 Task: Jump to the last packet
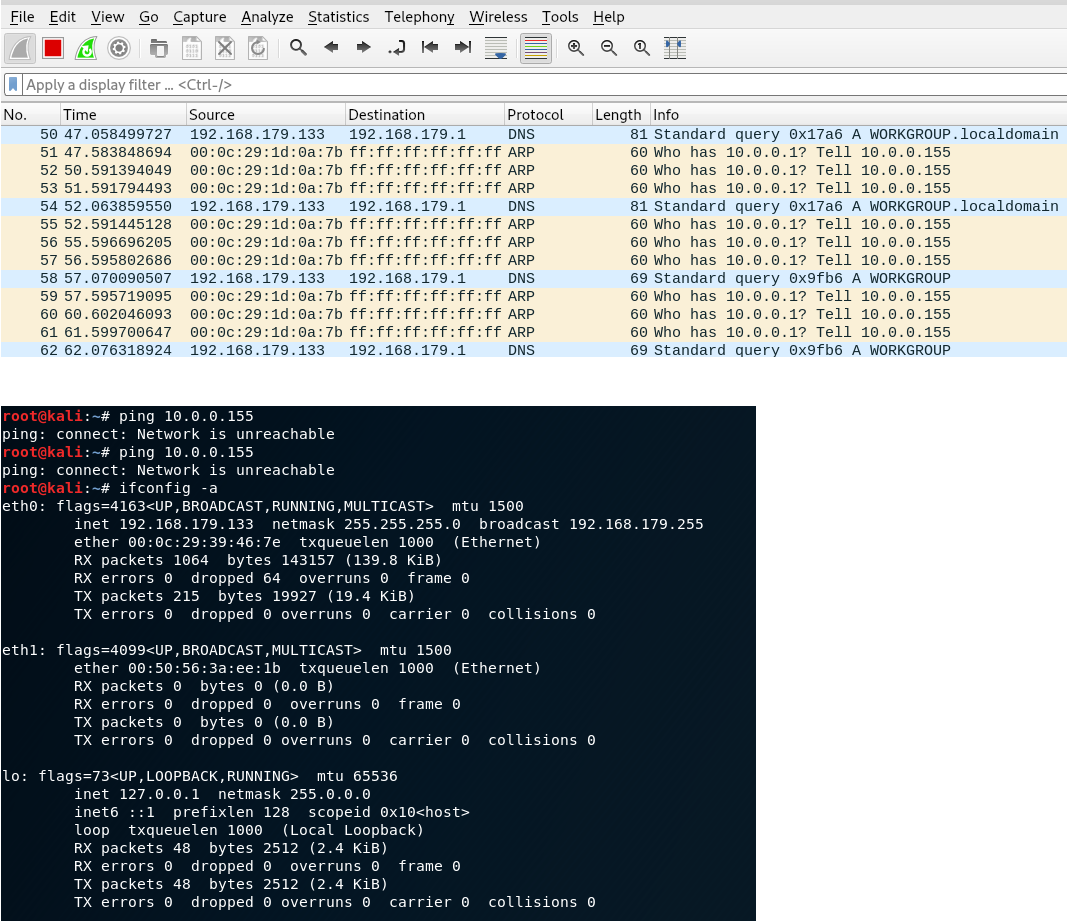pos(463,47)
